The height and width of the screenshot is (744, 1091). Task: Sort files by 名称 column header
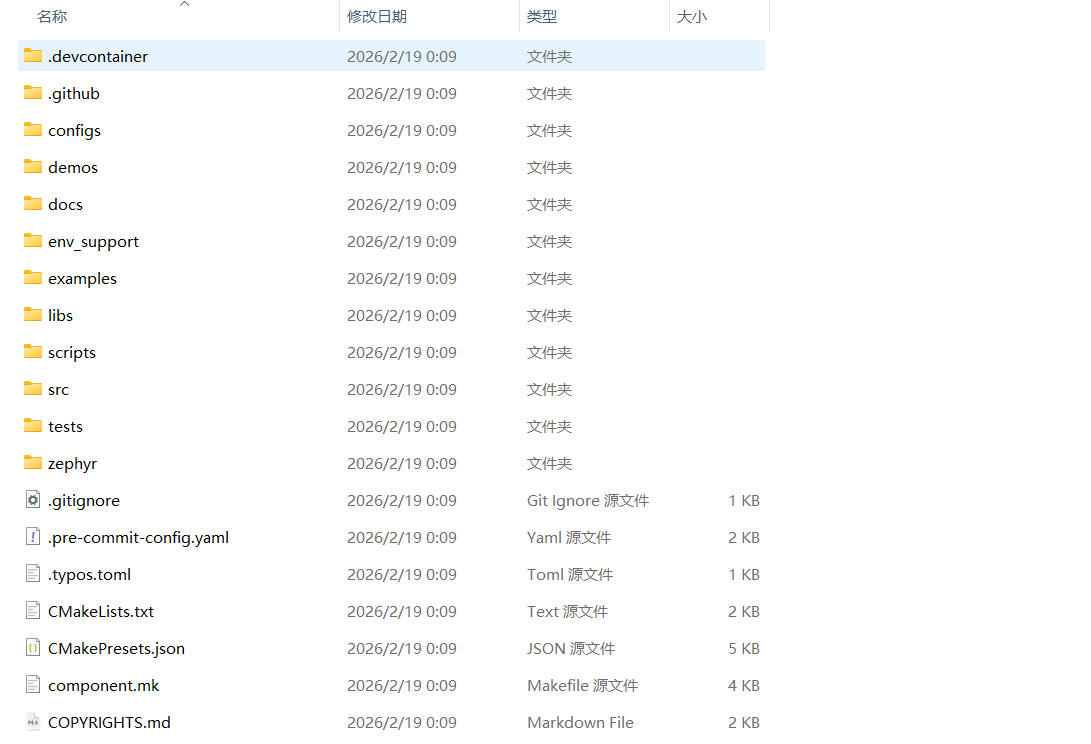[52, 17]
